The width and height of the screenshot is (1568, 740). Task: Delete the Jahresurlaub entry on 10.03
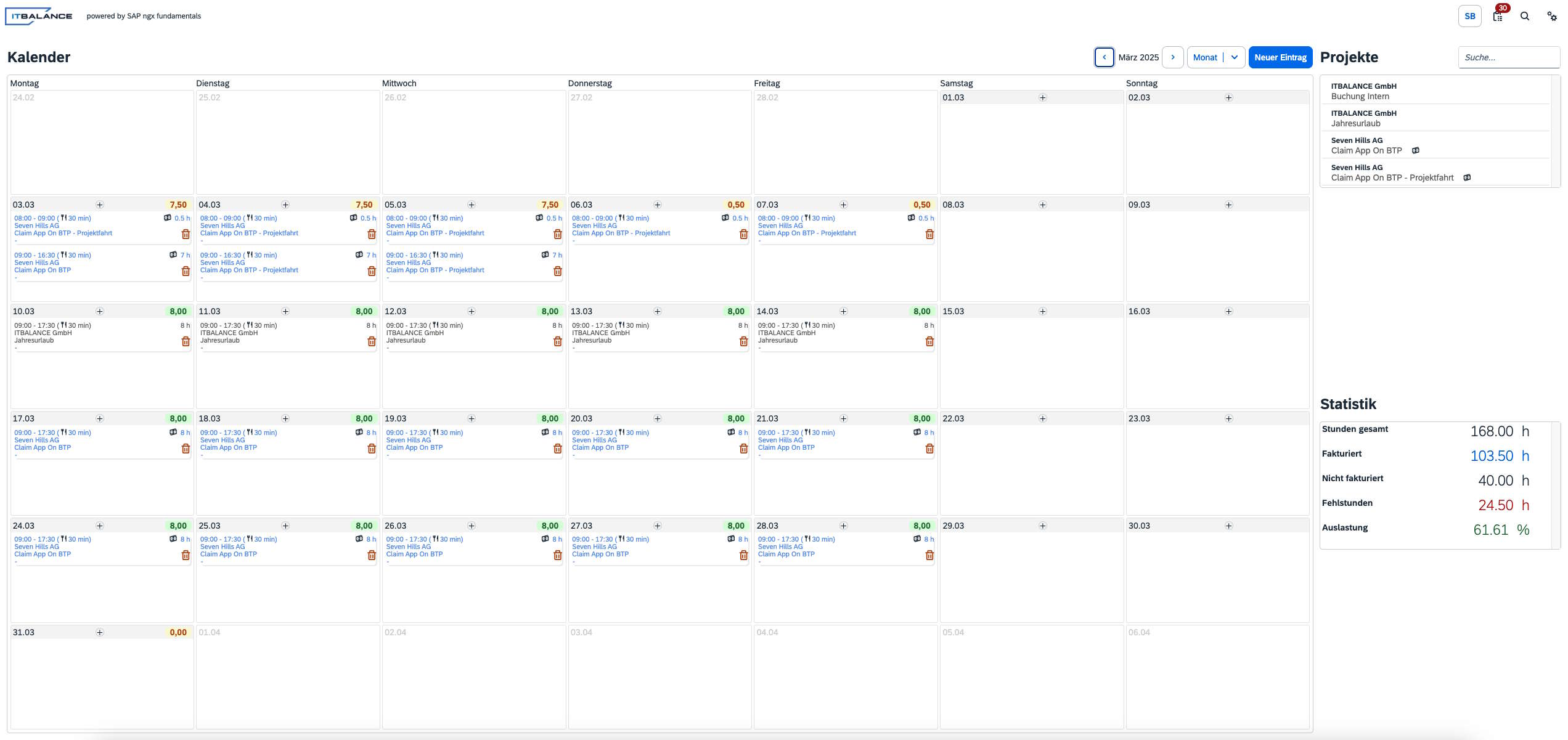coord(186,341)
